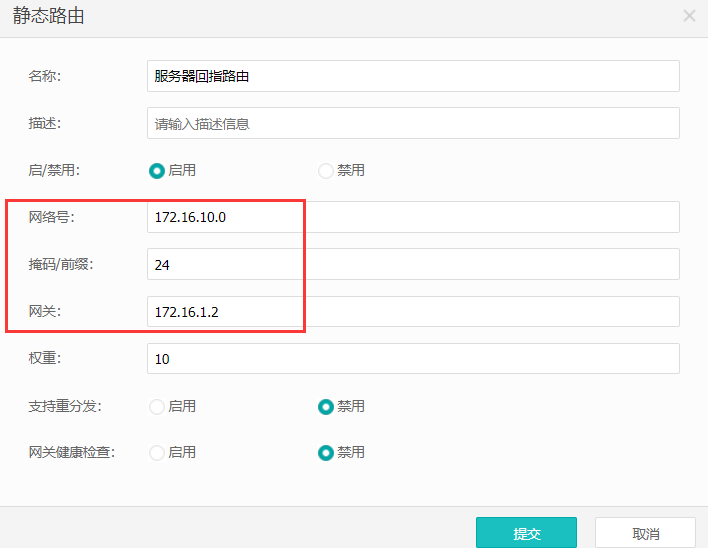Select 禁用 radio for 启/禁用
Viewport: 708px width, 548px height.
pos(326,171)
